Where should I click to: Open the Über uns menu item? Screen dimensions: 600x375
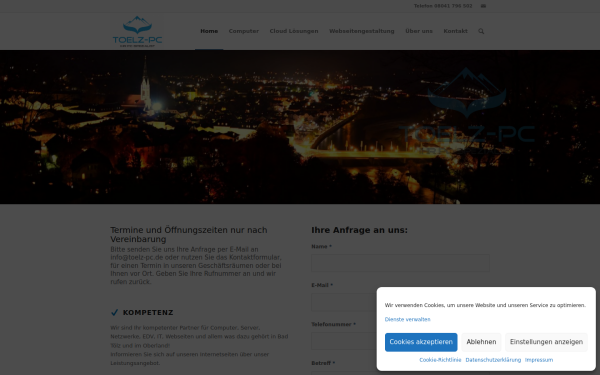tap(419, 31)
